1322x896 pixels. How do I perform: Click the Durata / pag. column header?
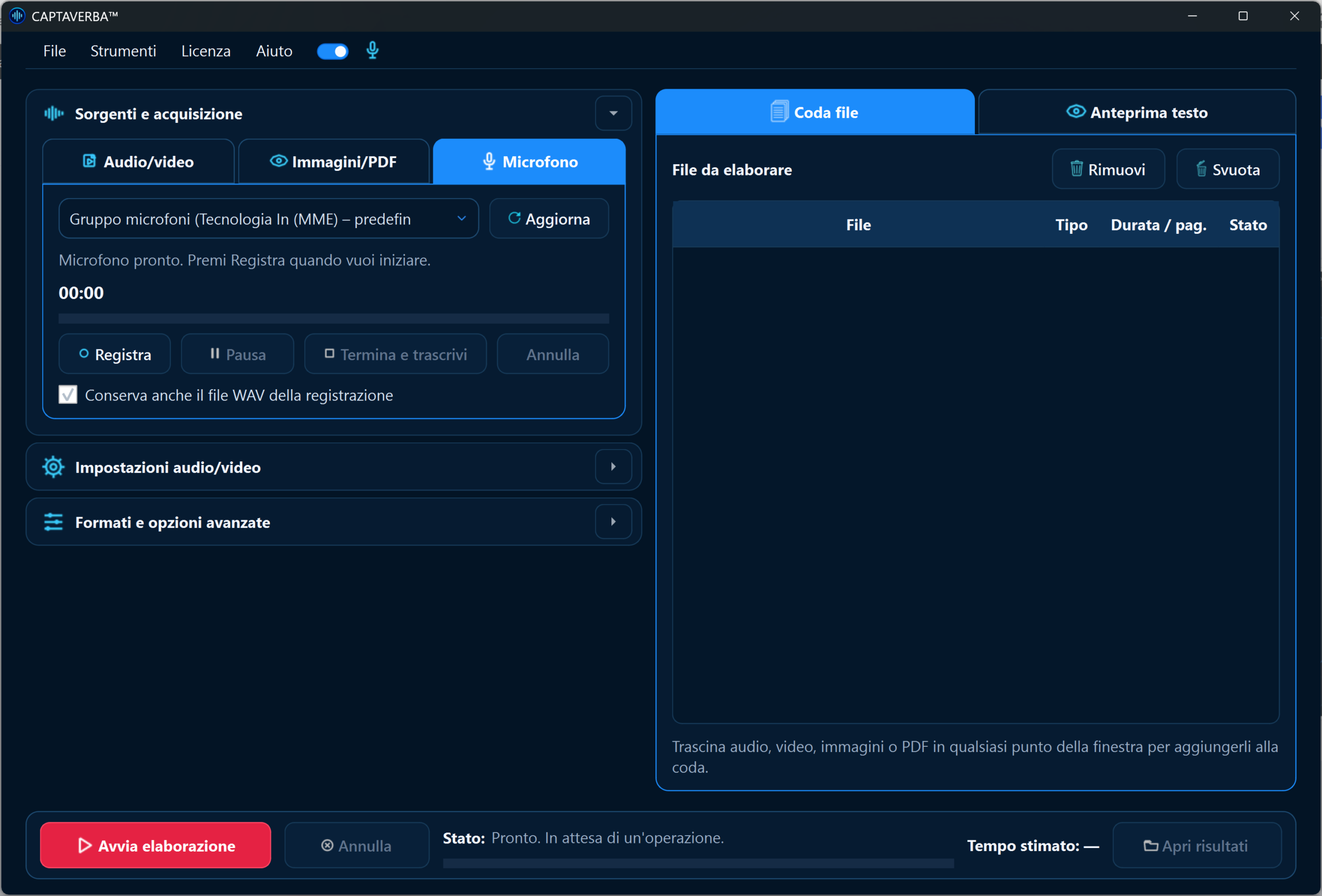[1158, 225]
